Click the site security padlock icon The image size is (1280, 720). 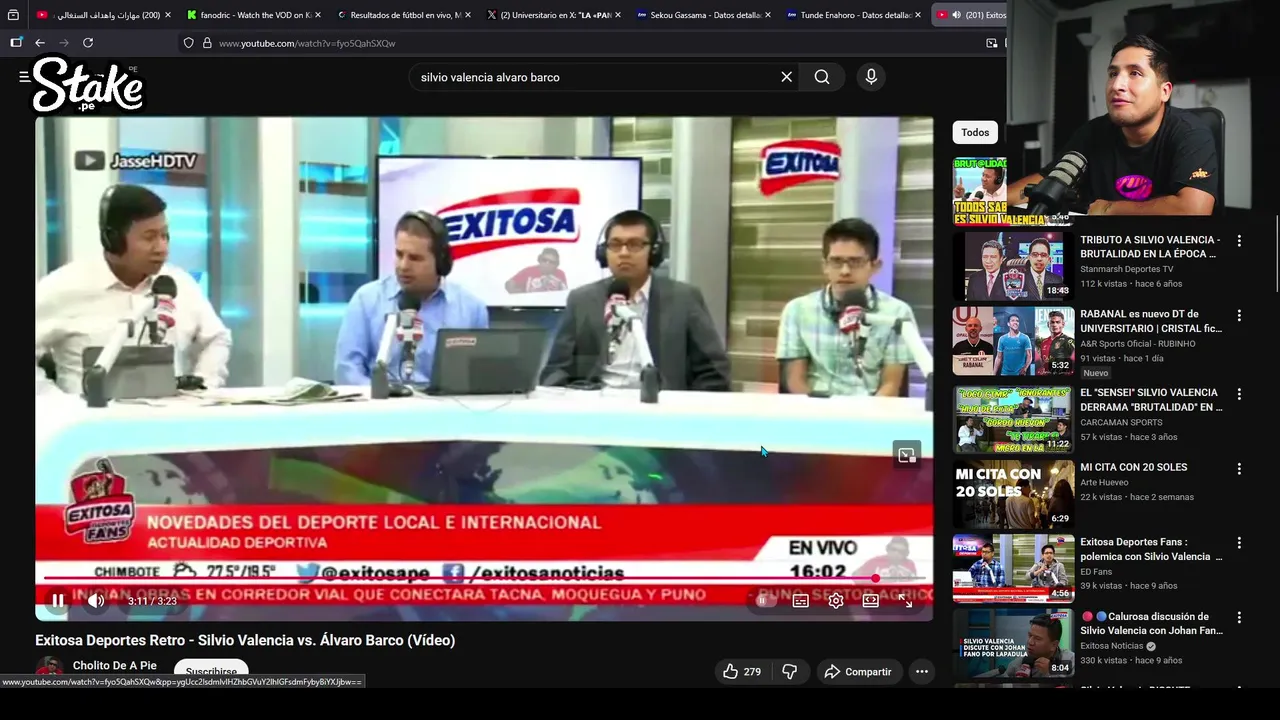[x=207, y=43]
